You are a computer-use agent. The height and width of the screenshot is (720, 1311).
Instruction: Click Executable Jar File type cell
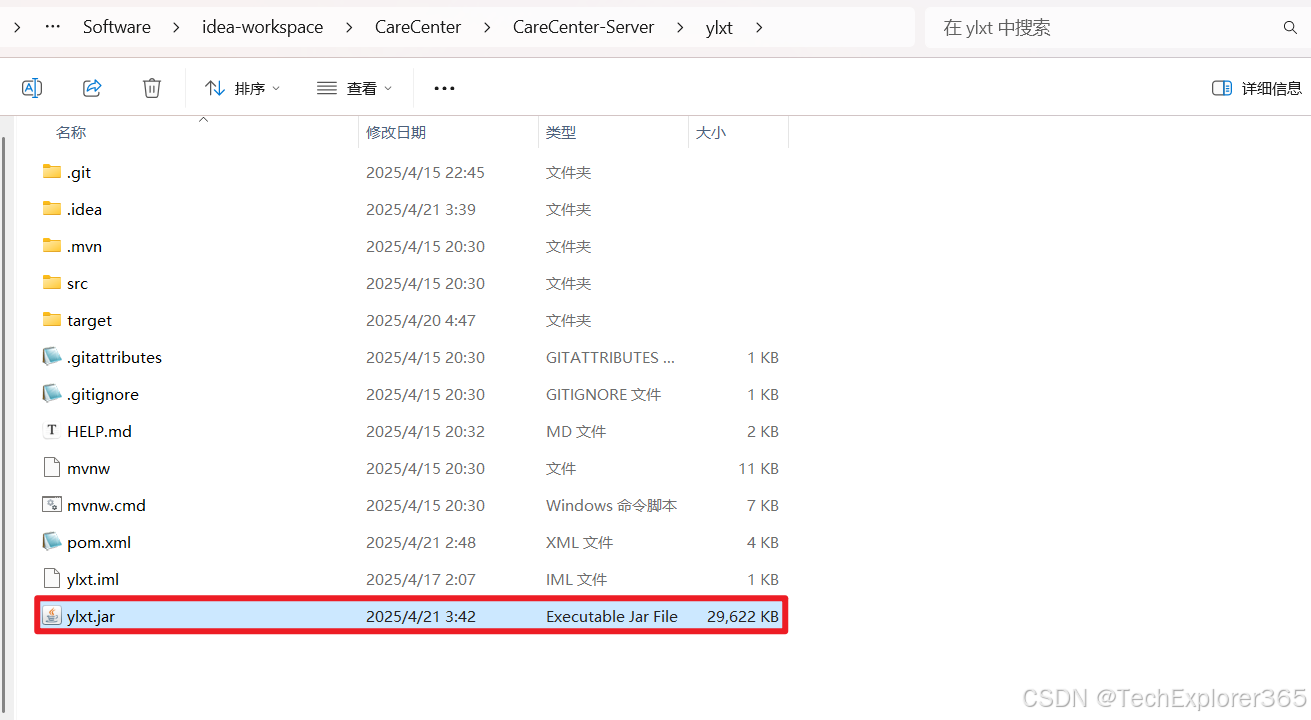612,616
